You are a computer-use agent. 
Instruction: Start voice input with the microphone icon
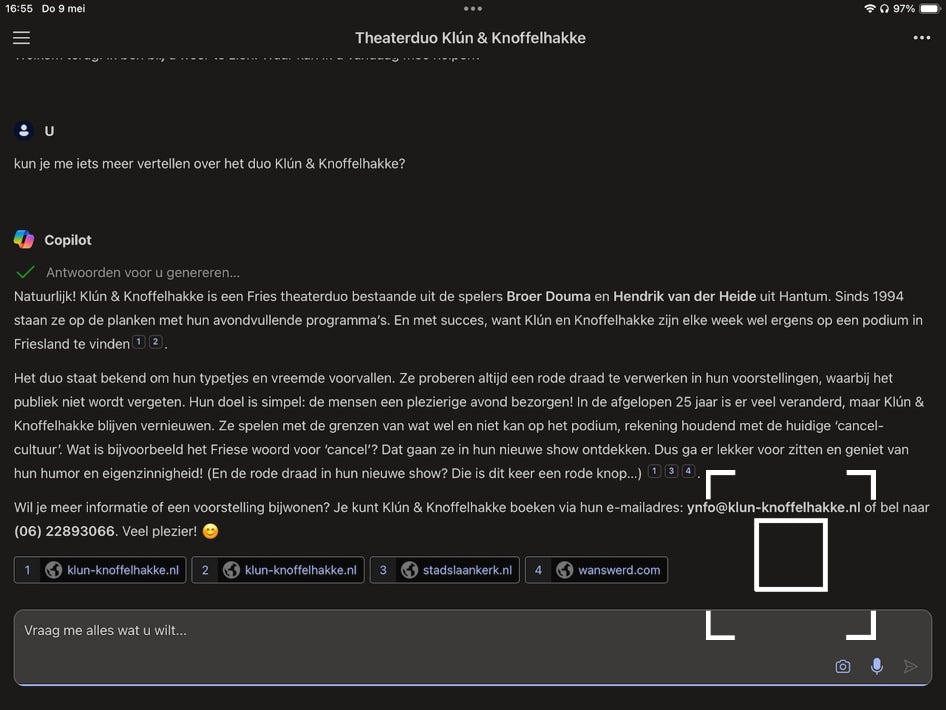click(876, 666)
